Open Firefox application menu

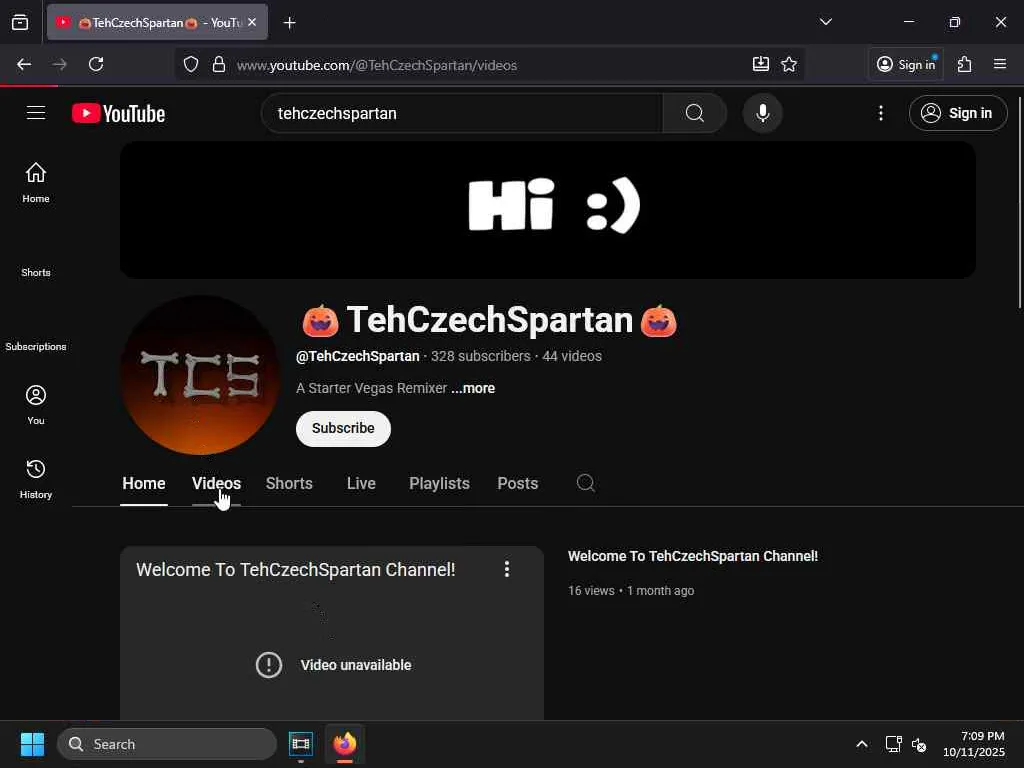pyautogui.click(x=1000, y=64)
